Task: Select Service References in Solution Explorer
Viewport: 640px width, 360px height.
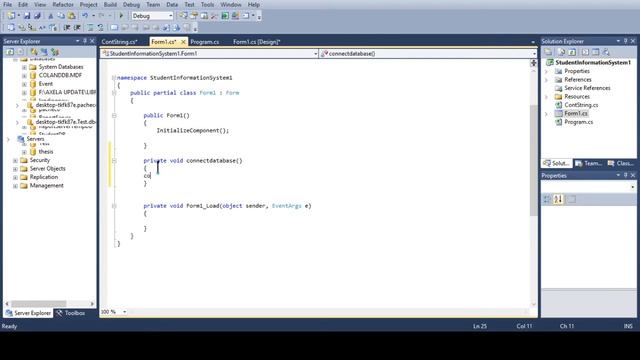Action: (587, 88)
